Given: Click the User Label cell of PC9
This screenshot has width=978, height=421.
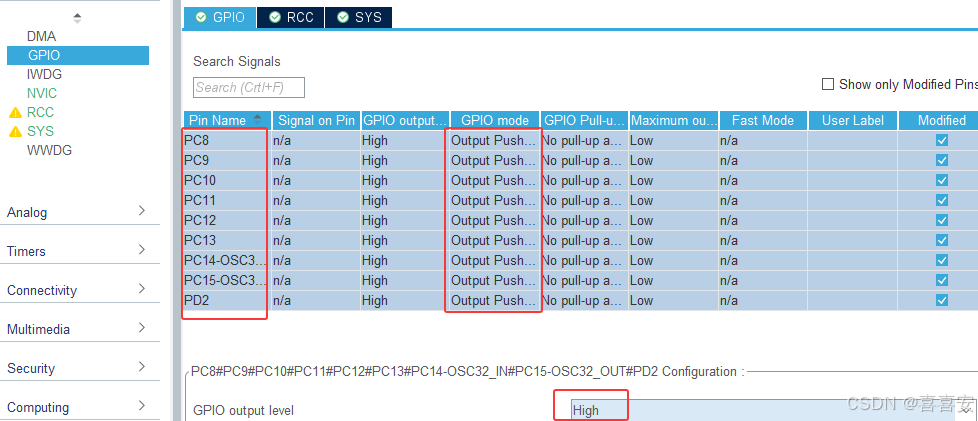Looking at the screenshot, I should click(x=853, y=160).
